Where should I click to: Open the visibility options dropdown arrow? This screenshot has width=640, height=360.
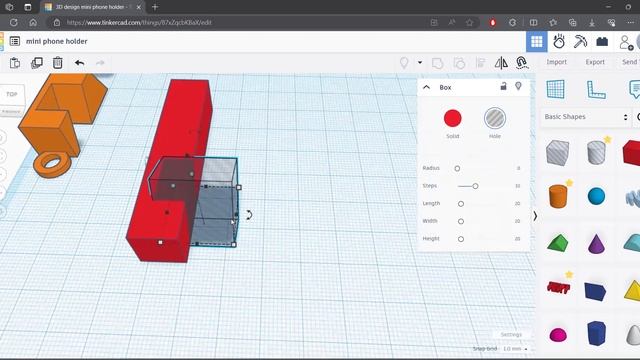[420, 62]
